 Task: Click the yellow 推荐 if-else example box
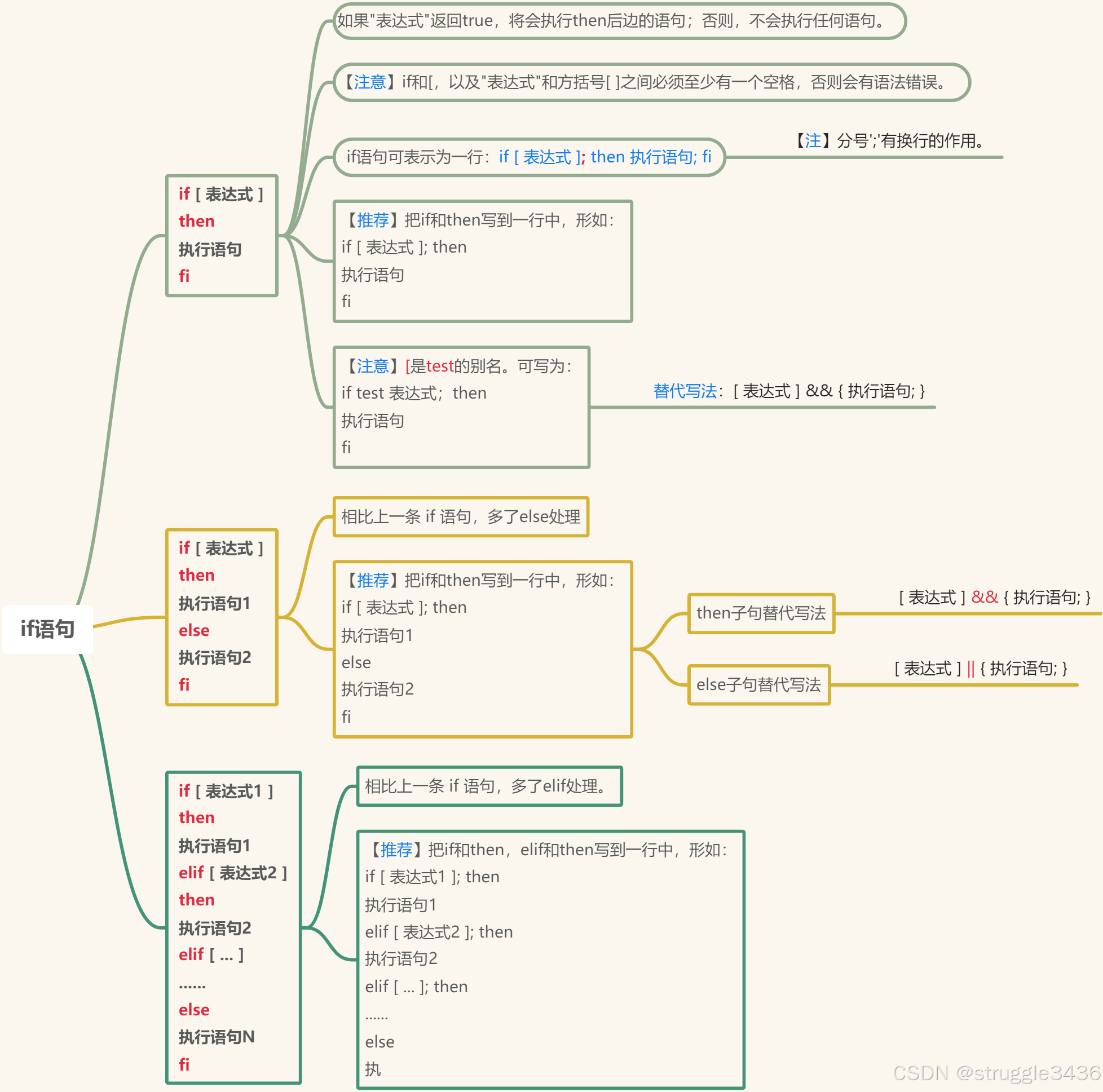tap(482, 649)
